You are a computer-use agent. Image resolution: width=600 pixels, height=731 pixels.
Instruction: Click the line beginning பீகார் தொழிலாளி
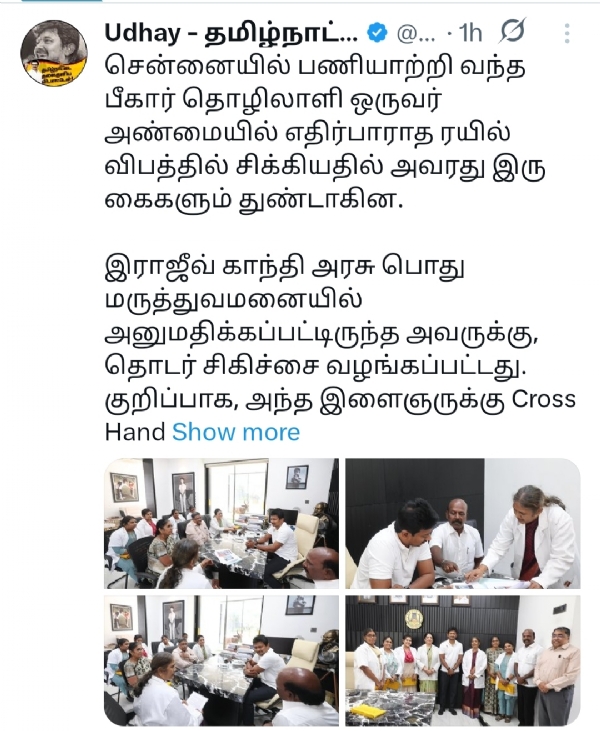[x=272, y=101]
